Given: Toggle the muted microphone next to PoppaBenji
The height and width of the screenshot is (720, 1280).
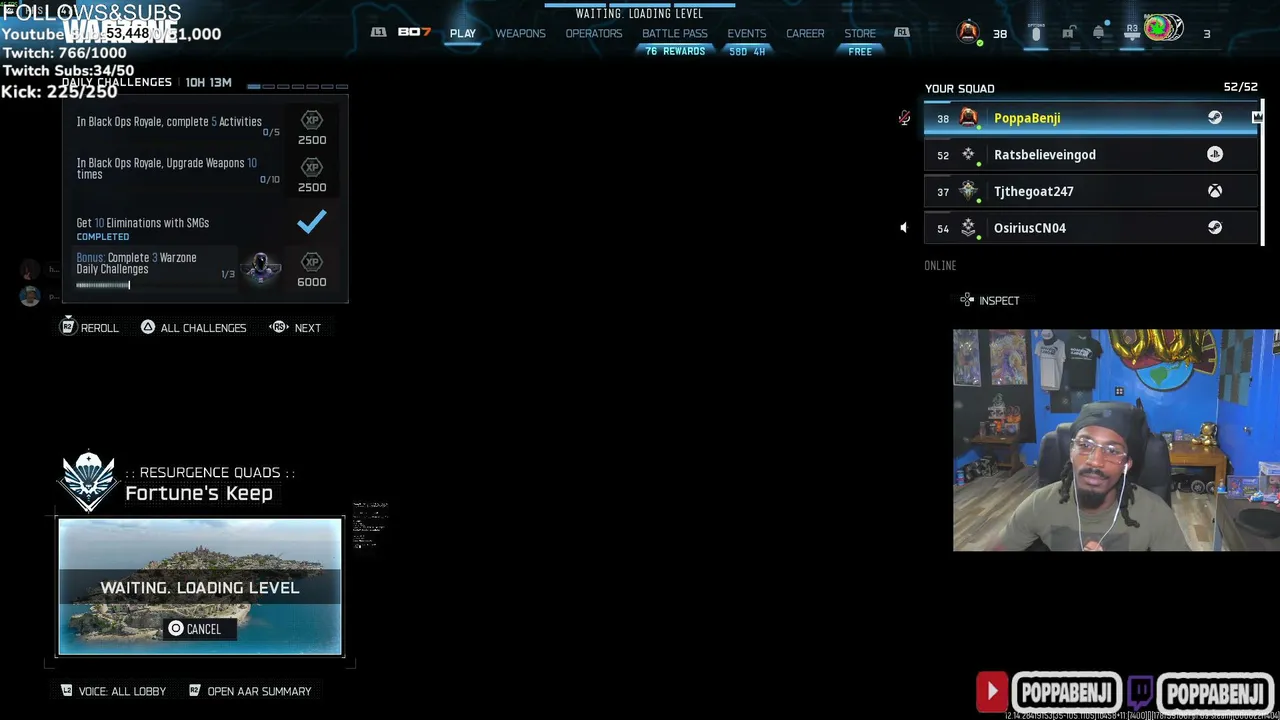Looking at the screenshot, I should [904, 118].
